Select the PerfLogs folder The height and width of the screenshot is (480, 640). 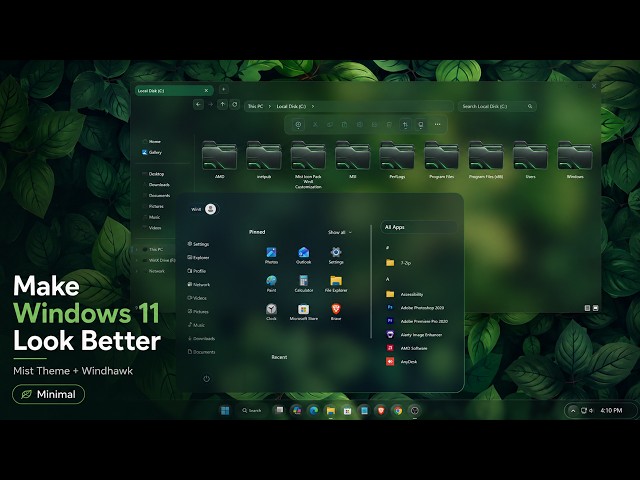[397, 160]
